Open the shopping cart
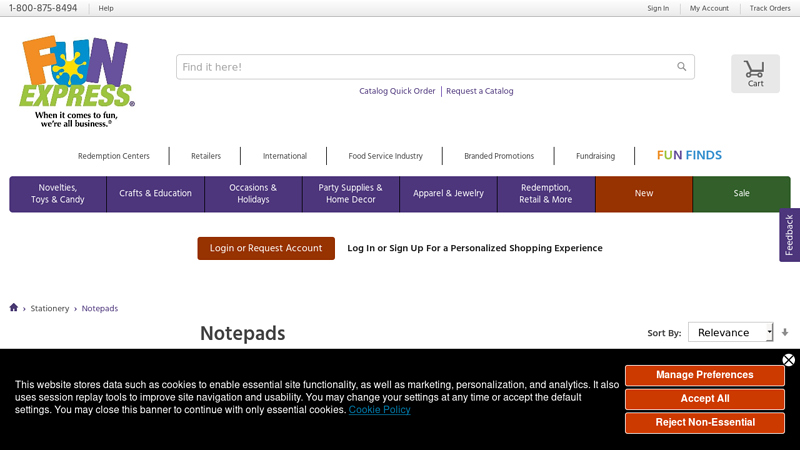 [x=755, y=73]
